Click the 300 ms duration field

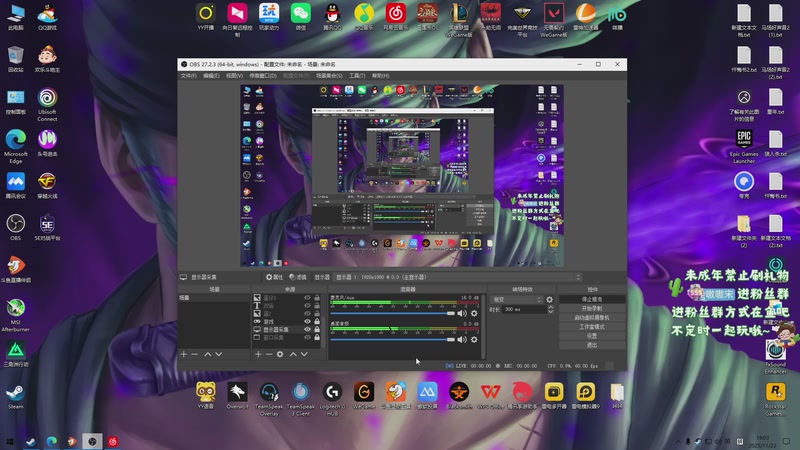[x=524, y=309]
